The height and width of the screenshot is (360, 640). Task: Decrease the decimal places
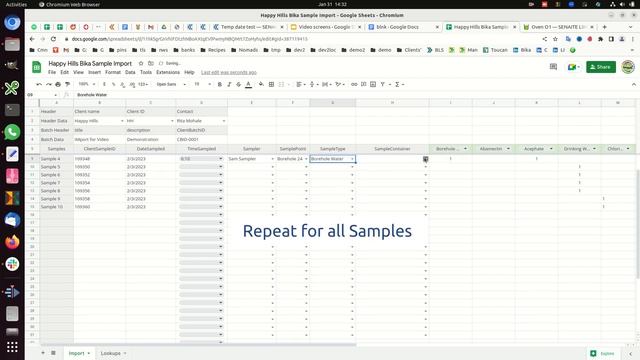pyautogui.click(x=122, y=84)
